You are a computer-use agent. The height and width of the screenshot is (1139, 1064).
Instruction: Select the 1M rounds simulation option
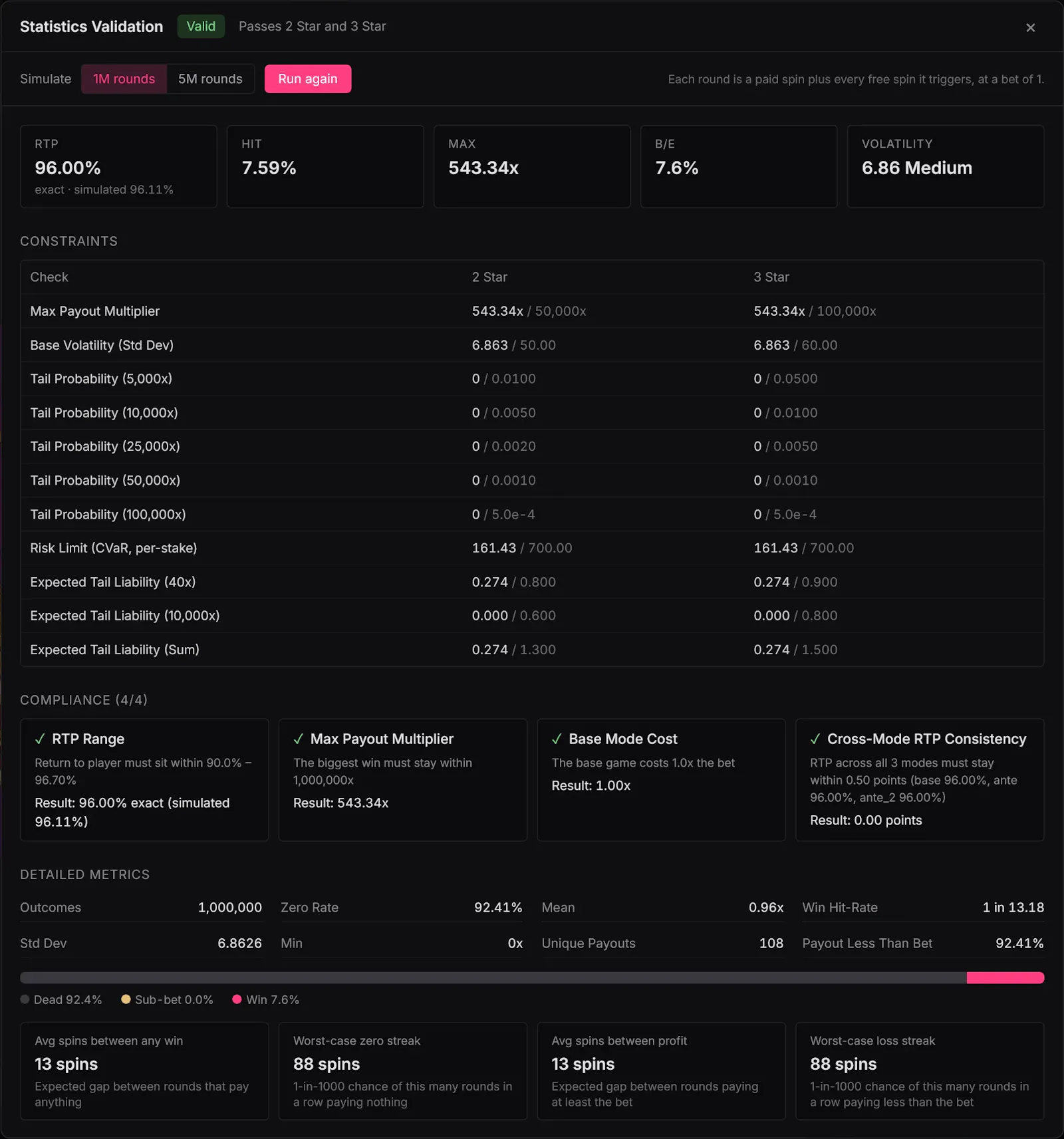point(124,79)
